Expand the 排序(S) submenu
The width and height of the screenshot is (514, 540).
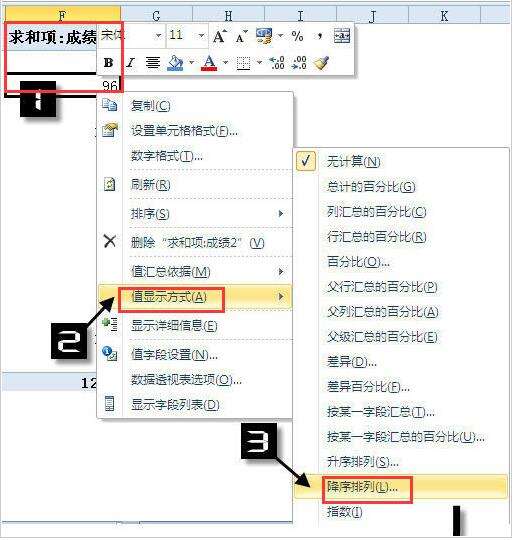[195, 214]
